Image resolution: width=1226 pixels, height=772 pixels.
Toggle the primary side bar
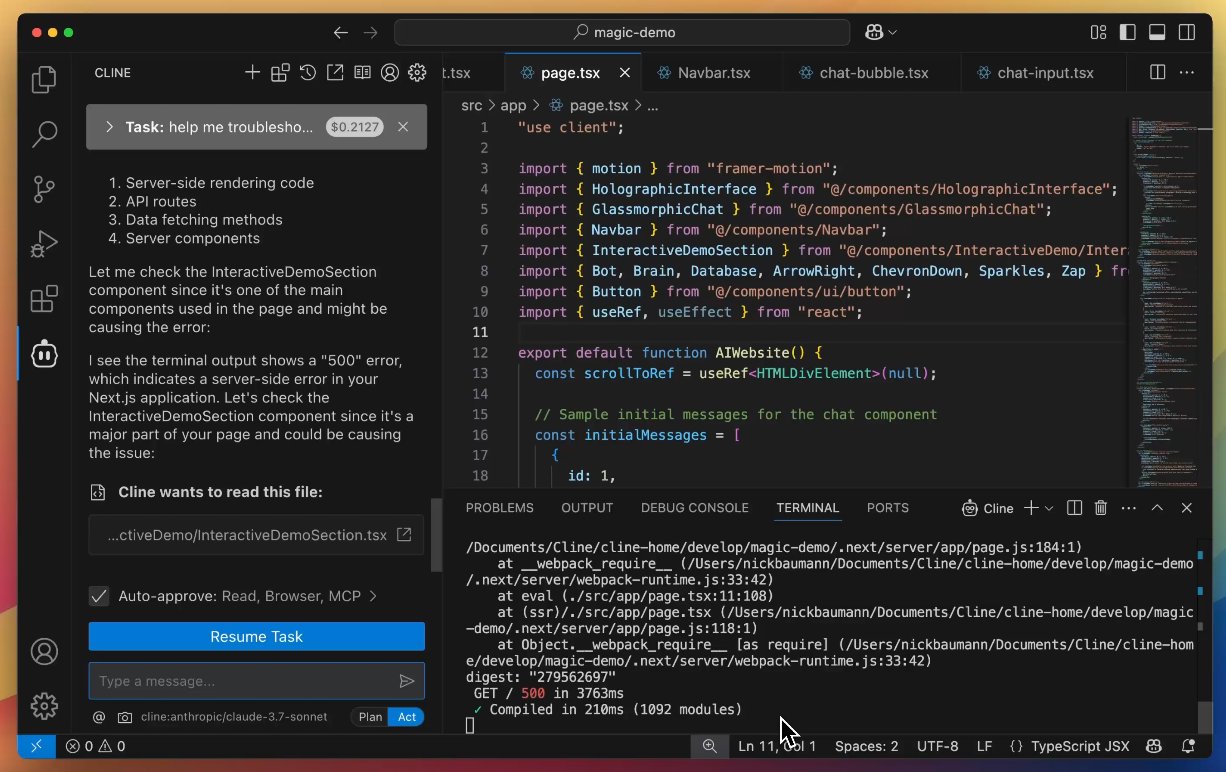[x=1128, y=32]
